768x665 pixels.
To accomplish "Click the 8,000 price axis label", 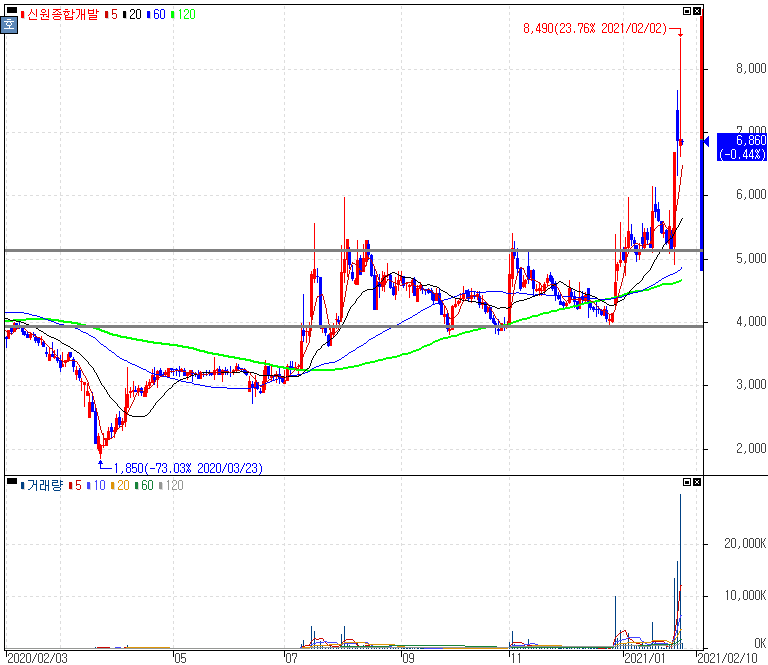I will [x=751, y=69].
